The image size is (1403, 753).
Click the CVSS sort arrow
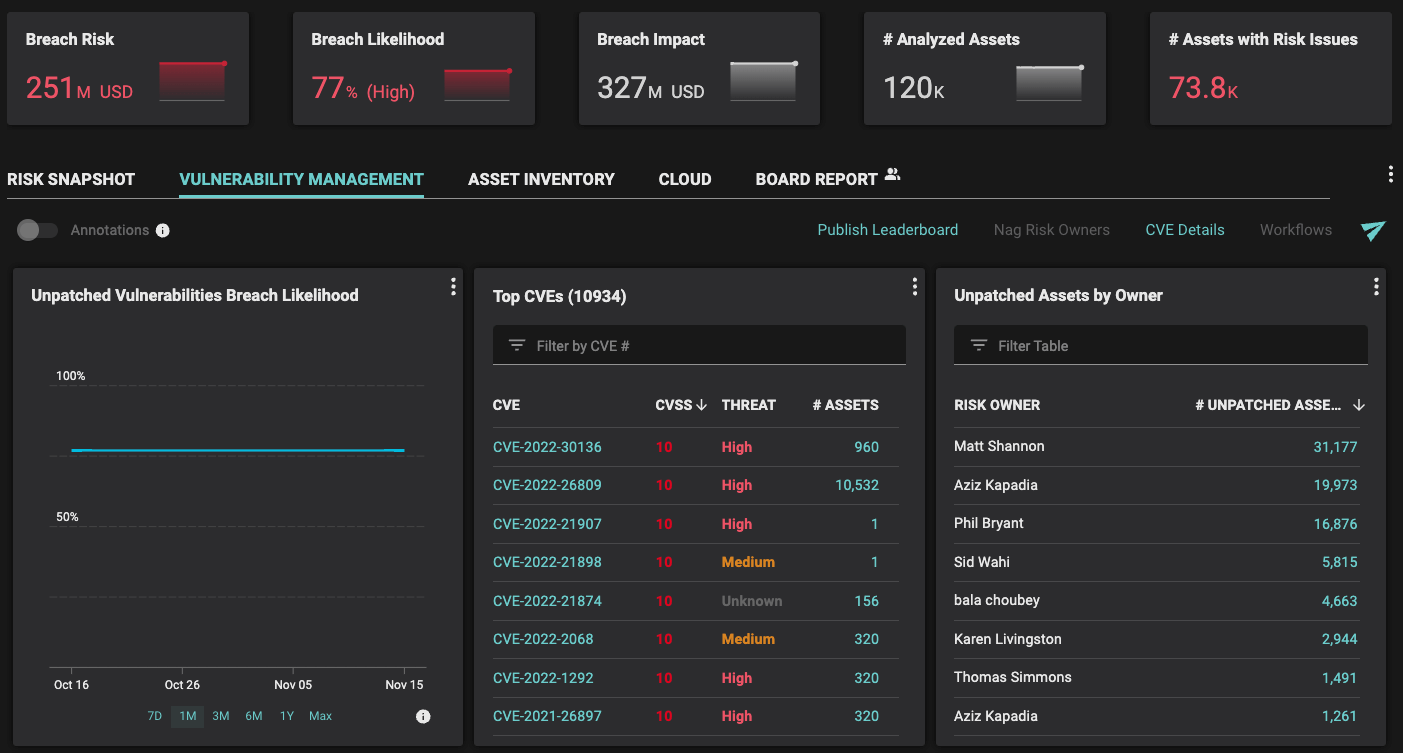(700, 405)
